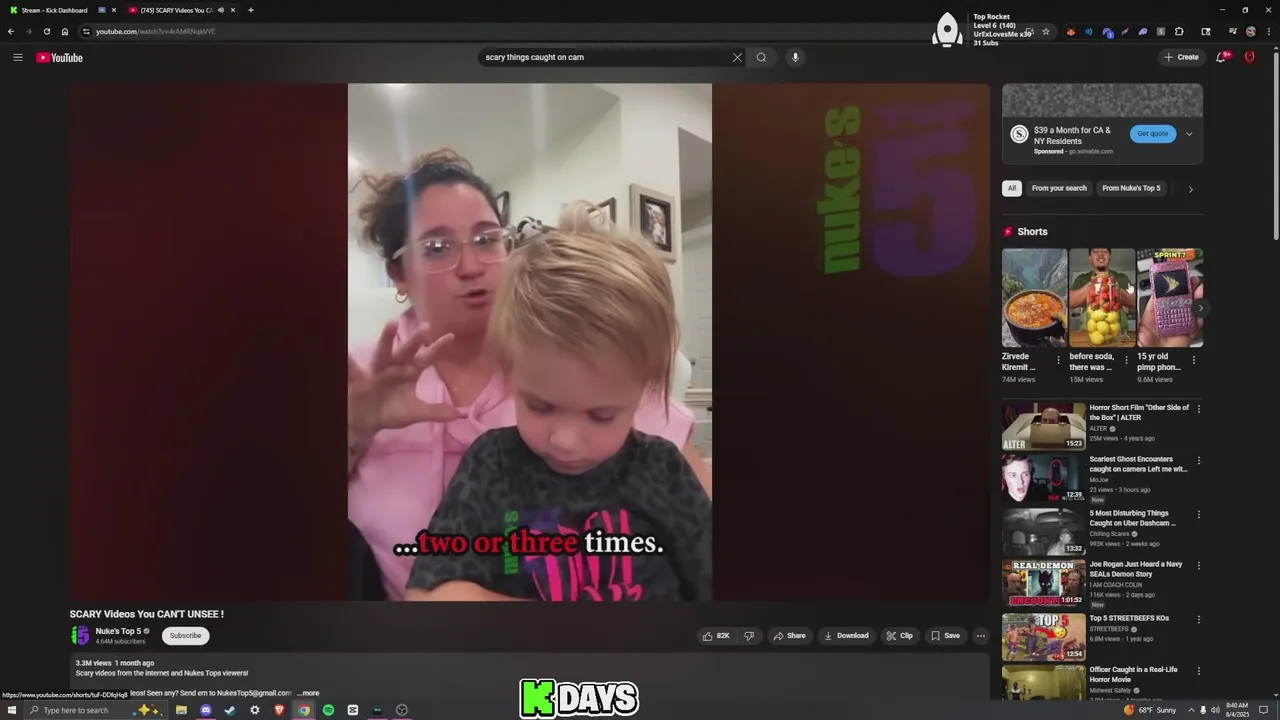Open 15 yr old pimp phone short
1280x720 pixels.
1169,297
